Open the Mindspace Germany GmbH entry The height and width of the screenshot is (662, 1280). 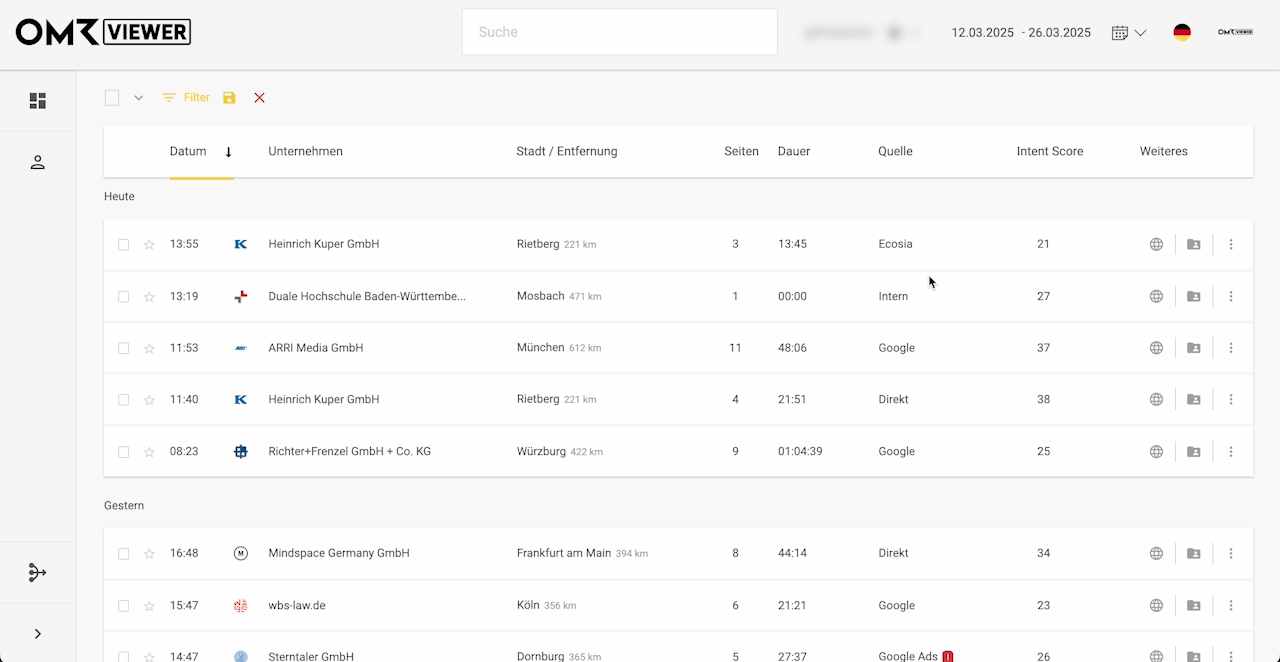tap(339, 553)
